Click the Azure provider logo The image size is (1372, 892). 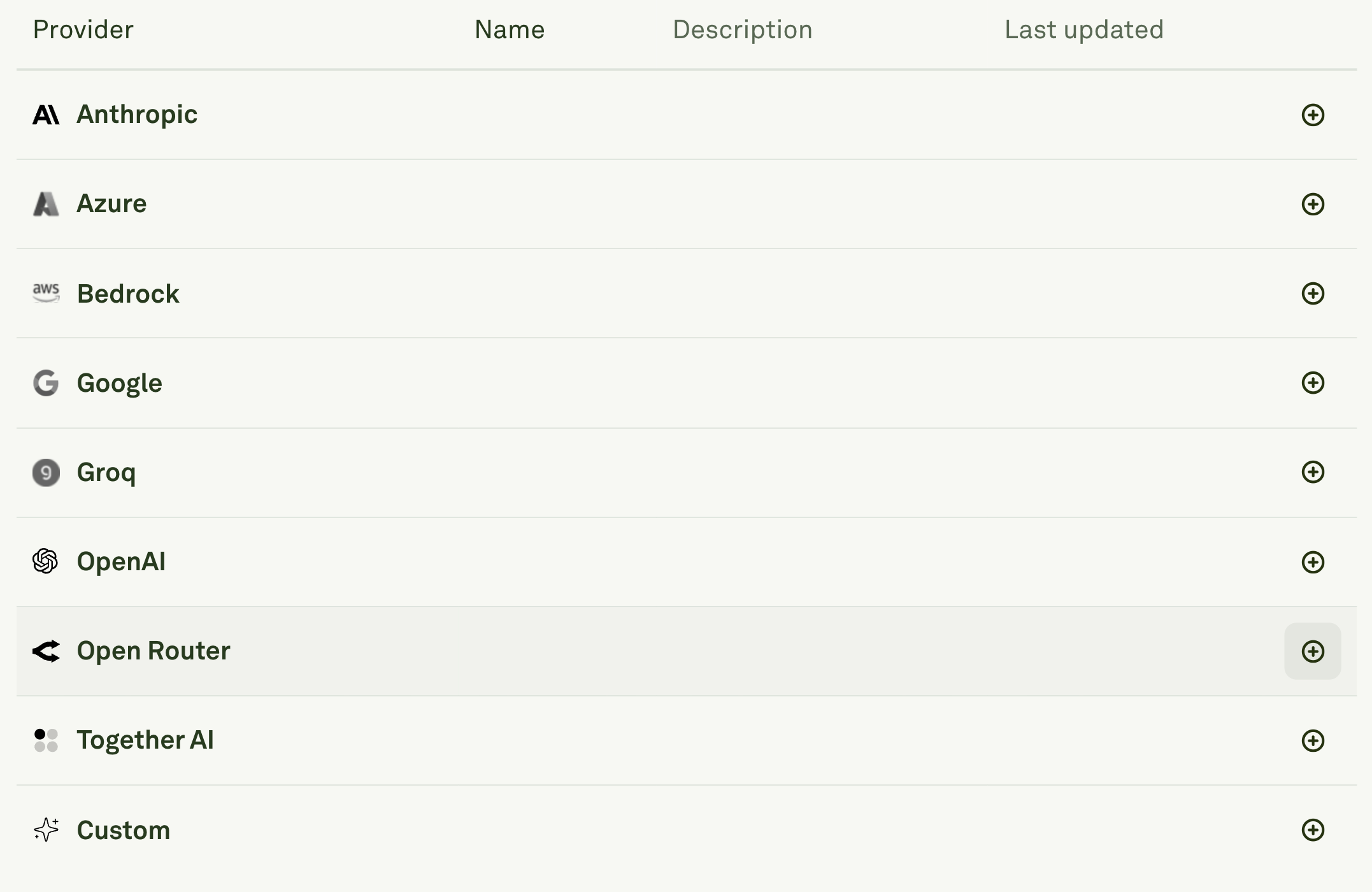47,204
